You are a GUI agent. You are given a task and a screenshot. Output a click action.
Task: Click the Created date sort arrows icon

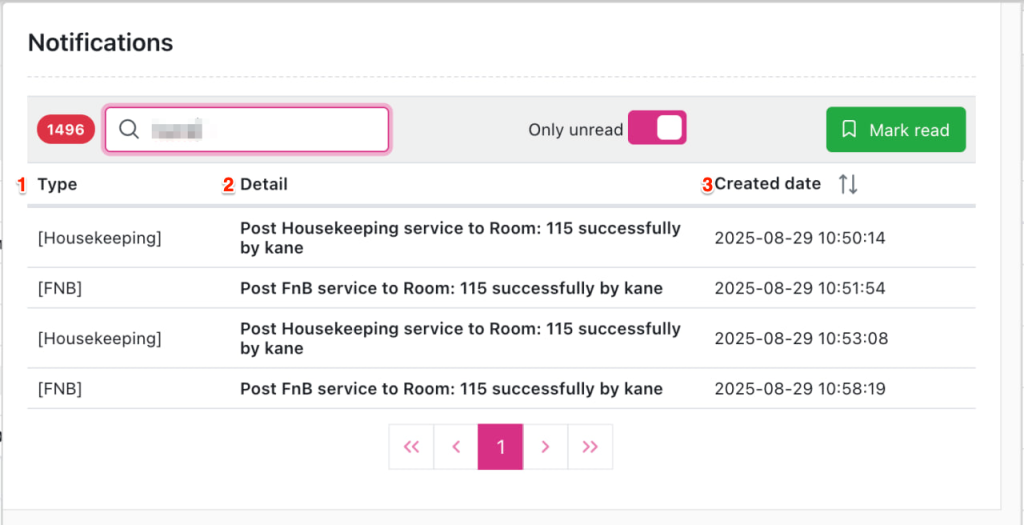848,184
